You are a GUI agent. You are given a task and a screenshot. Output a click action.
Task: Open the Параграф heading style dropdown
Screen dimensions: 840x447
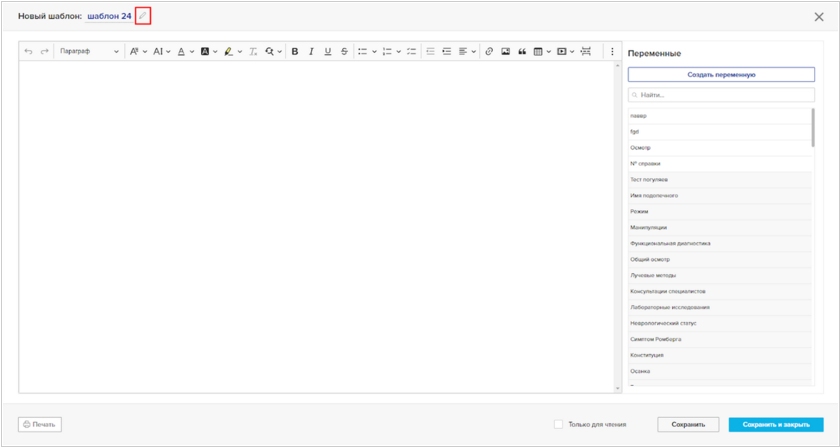coord(89,51)
